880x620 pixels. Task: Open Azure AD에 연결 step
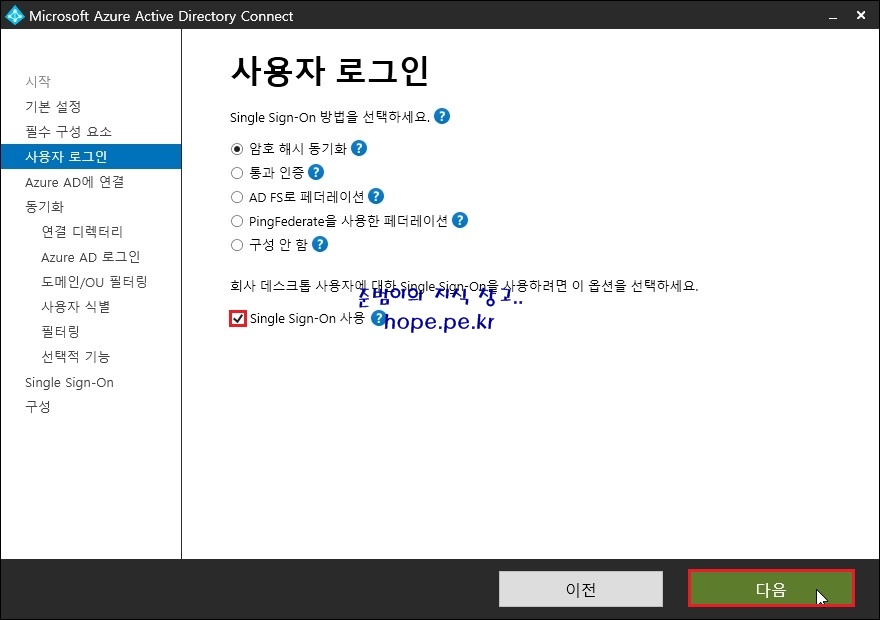pyautogui.click(x=75, y=182)
